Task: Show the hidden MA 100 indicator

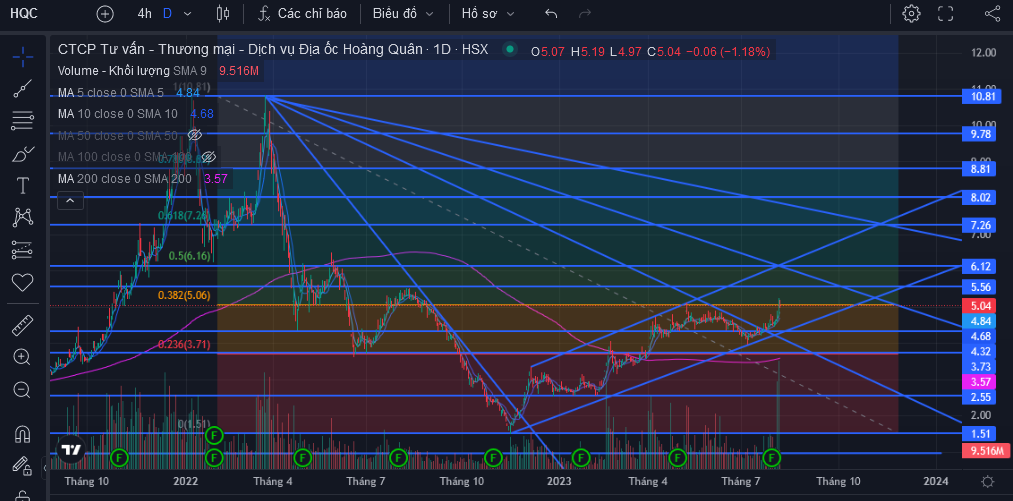Action: point(208,156)
